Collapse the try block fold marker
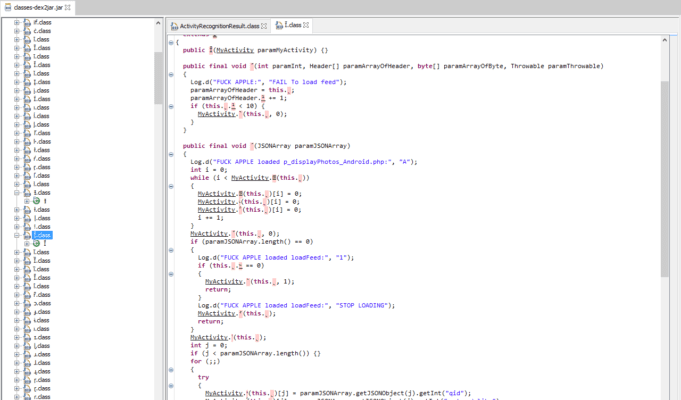Image resolution: width=681 pixels, height=400 pixels. (x=171, y=386)
